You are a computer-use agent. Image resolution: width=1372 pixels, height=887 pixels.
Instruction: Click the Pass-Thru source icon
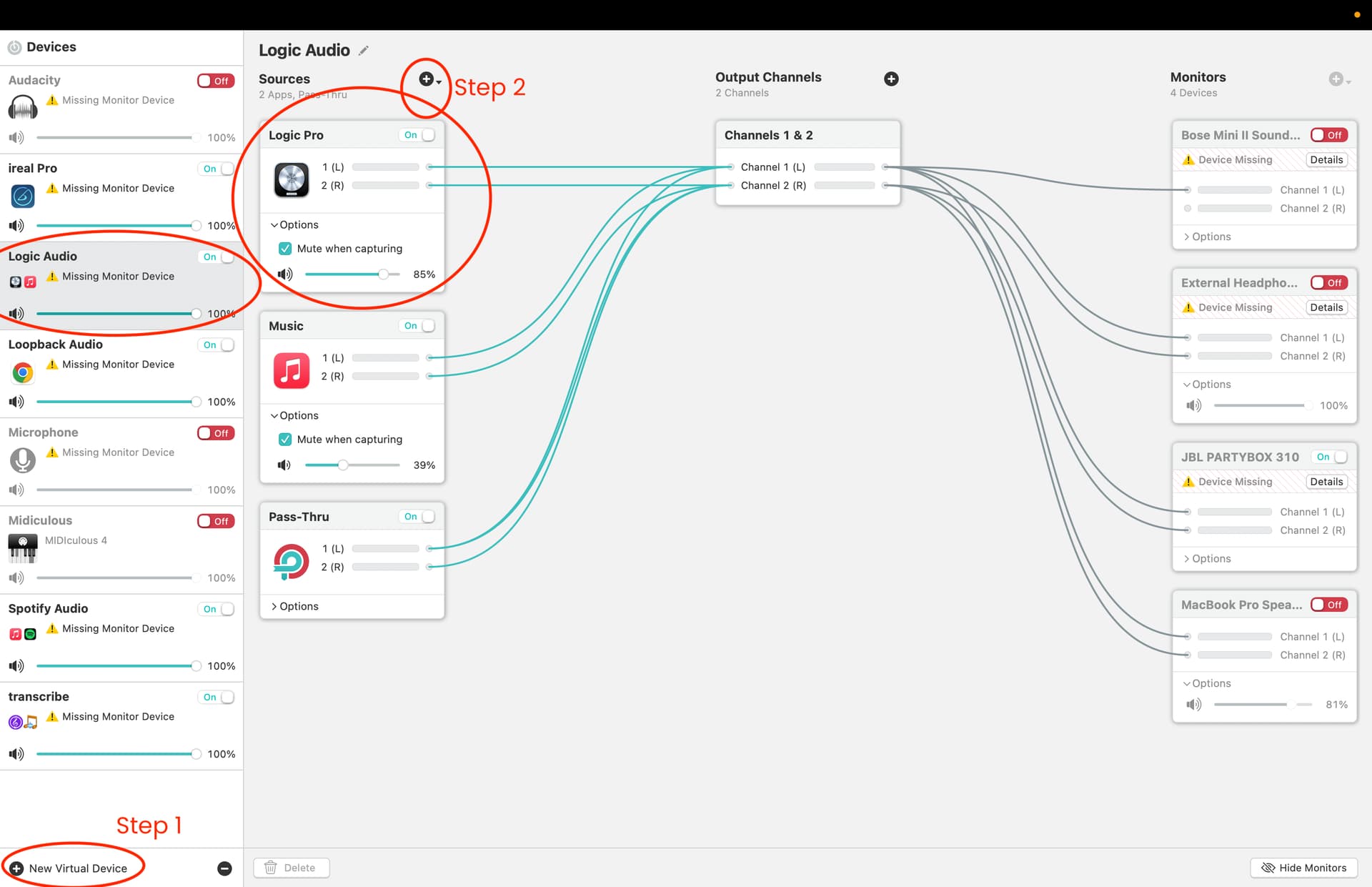pyautogui.click(x=292, y=561)
